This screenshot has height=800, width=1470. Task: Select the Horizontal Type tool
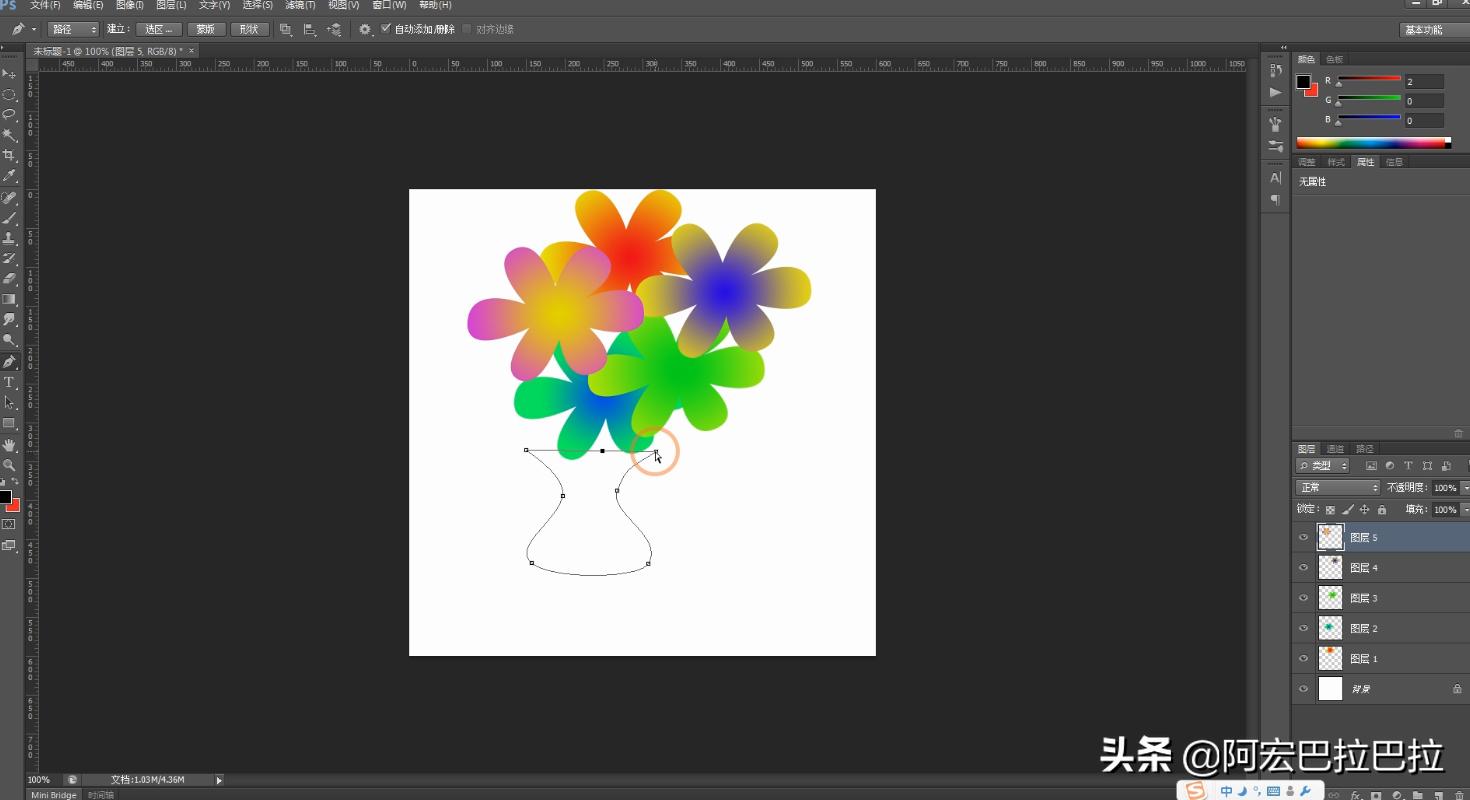click(10, 381)
